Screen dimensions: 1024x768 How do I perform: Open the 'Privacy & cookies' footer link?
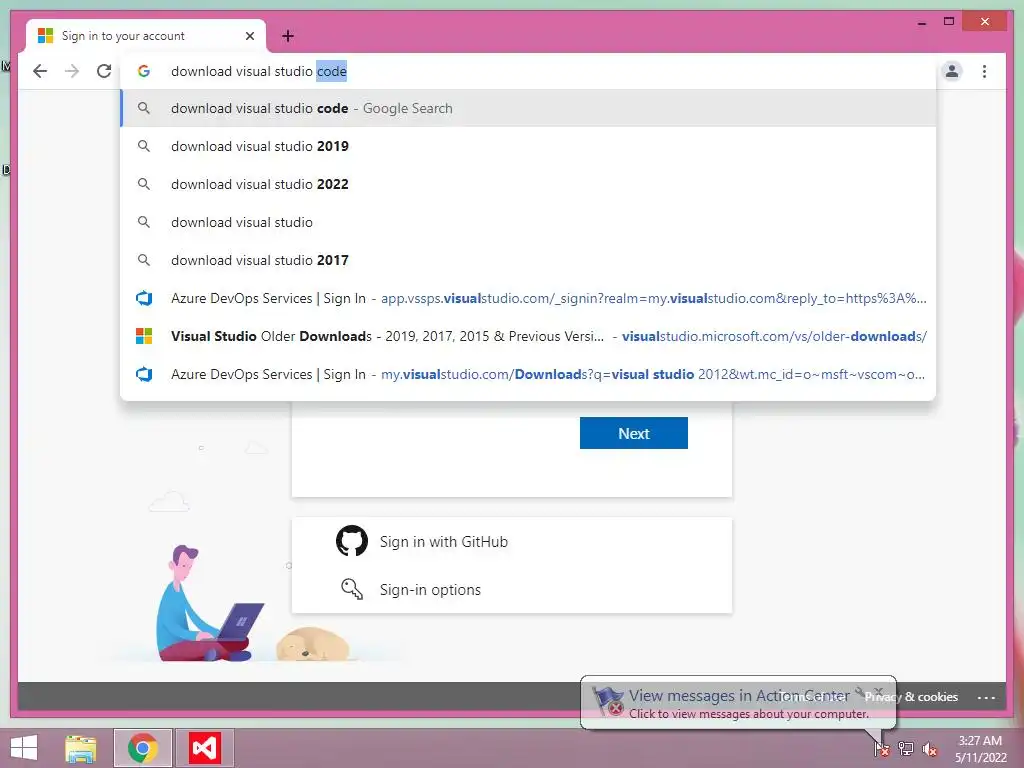pyautogui.click(x=911, y=697)
